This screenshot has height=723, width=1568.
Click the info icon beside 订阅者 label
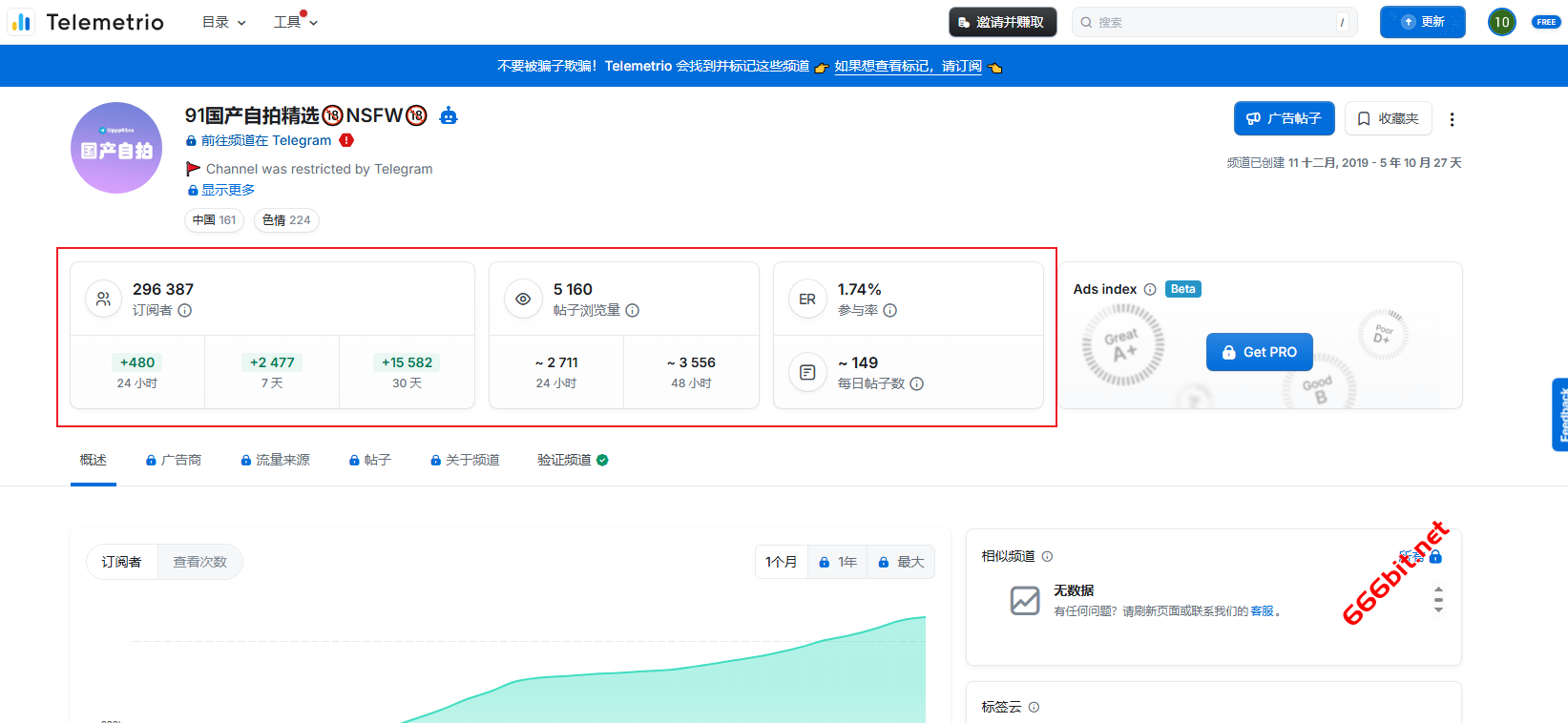(185, 310)
